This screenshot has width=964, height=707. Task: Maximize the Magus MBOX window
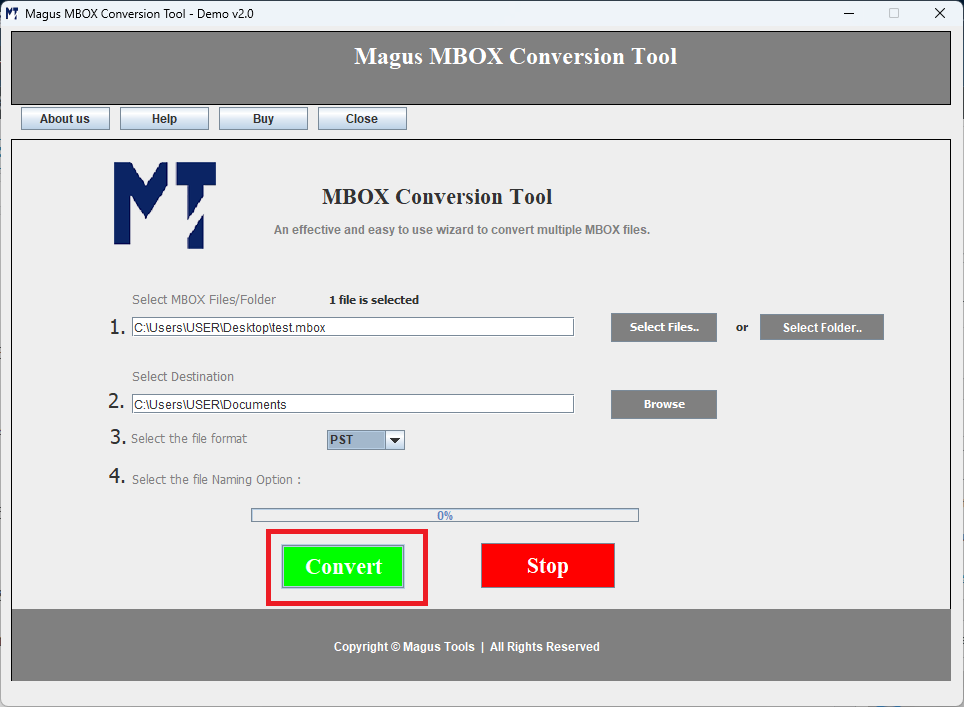(x=894, y=14)
